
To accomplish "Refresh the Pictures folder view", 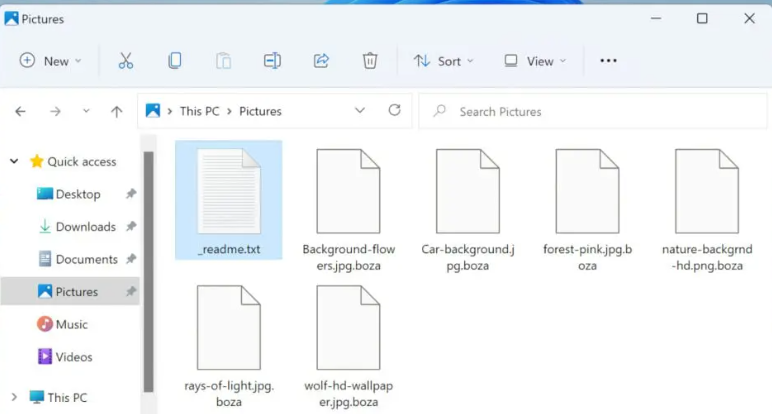I will (x=394, y=111).
